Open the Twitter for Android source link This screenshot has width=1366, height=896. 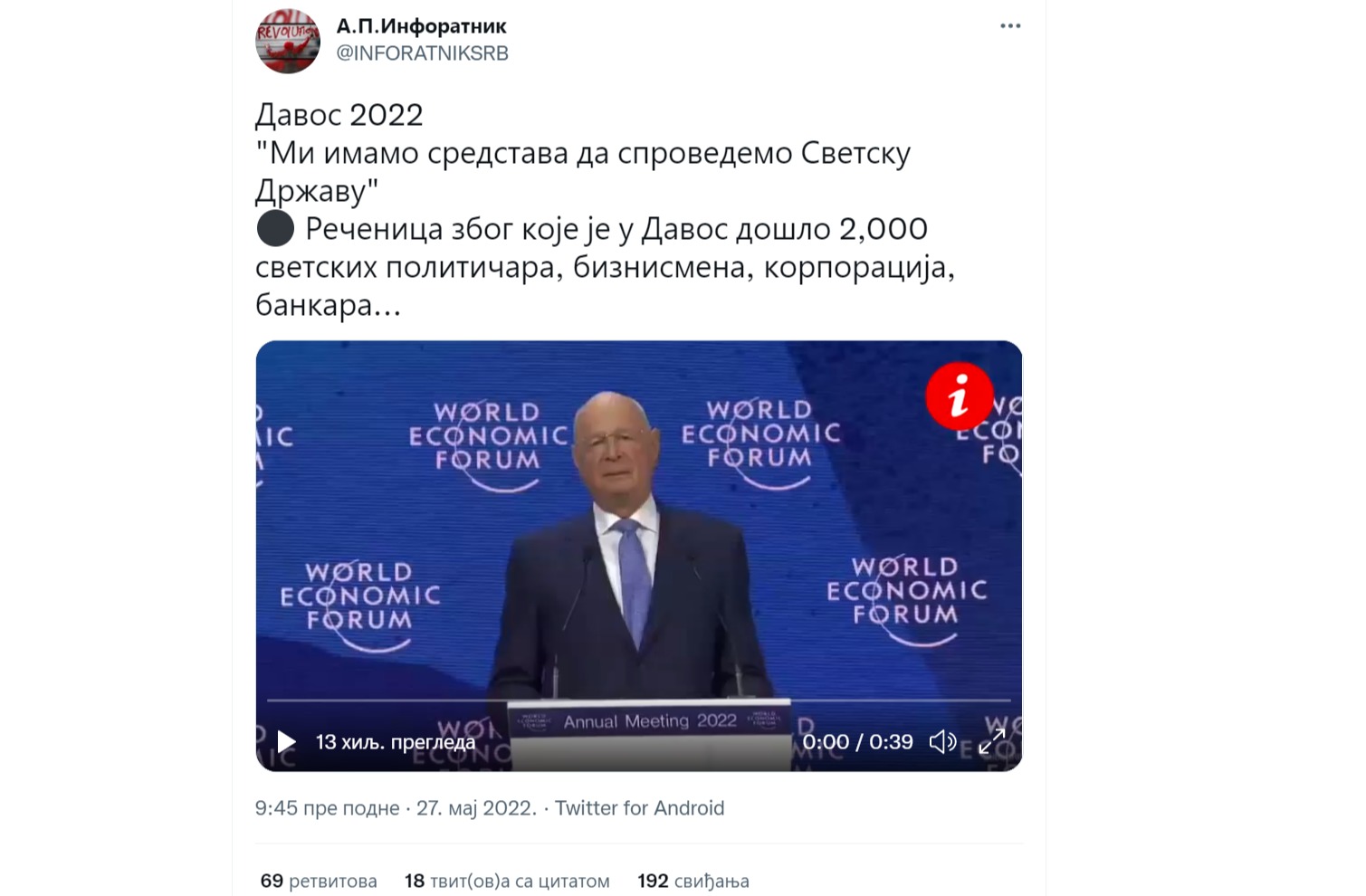click(639, 808)
